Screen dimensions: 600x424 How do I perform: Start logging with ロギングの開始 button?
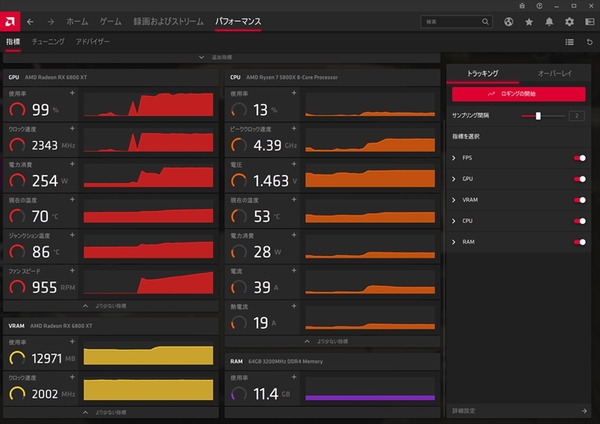(x=518, y=94)
